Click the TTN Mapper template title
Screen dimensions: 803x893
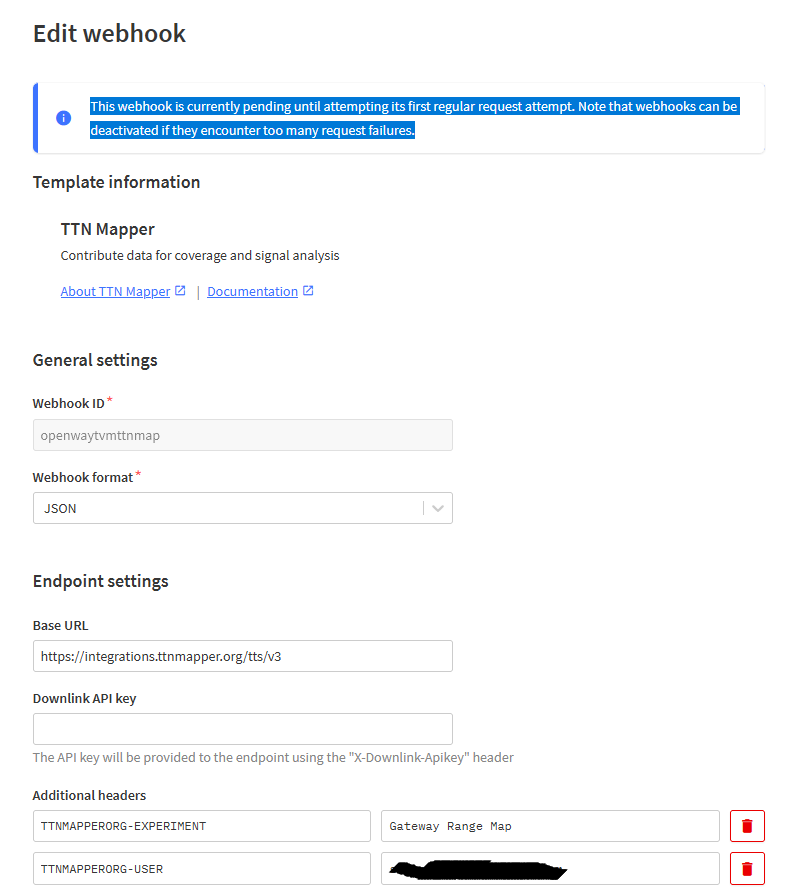[x=108, y=230]
